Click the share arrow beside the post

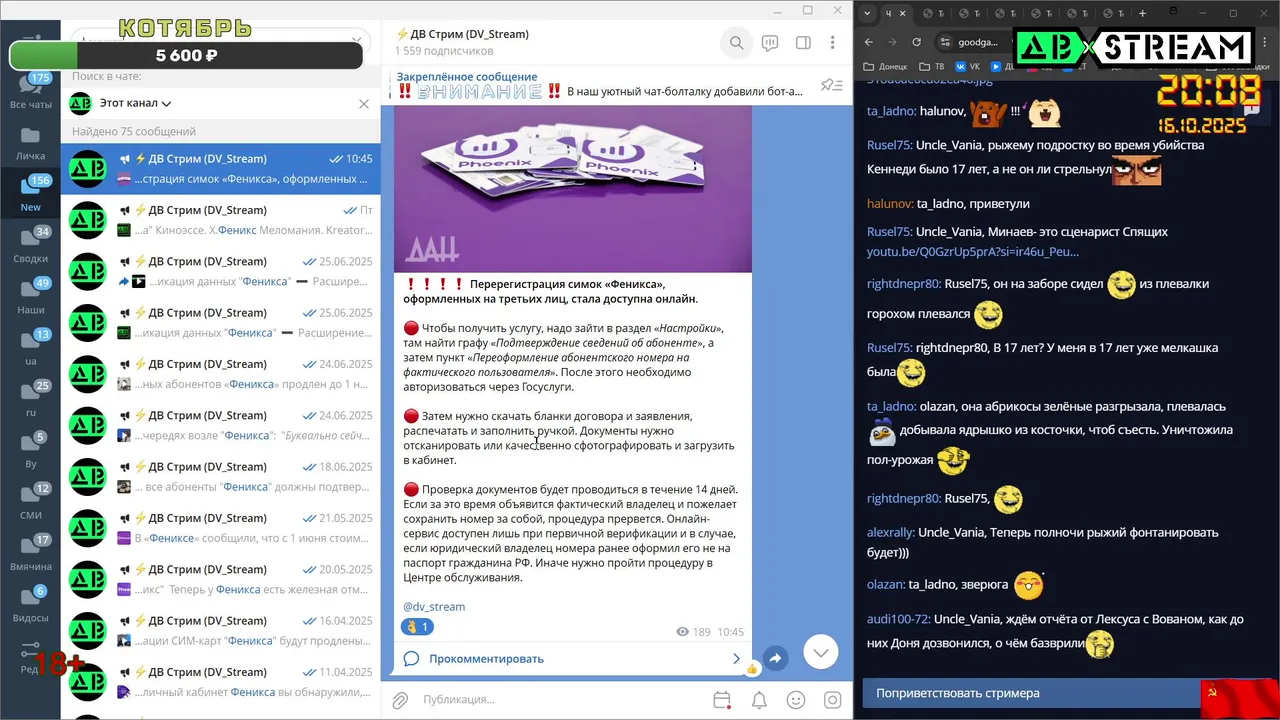click(x=775, y=659)
